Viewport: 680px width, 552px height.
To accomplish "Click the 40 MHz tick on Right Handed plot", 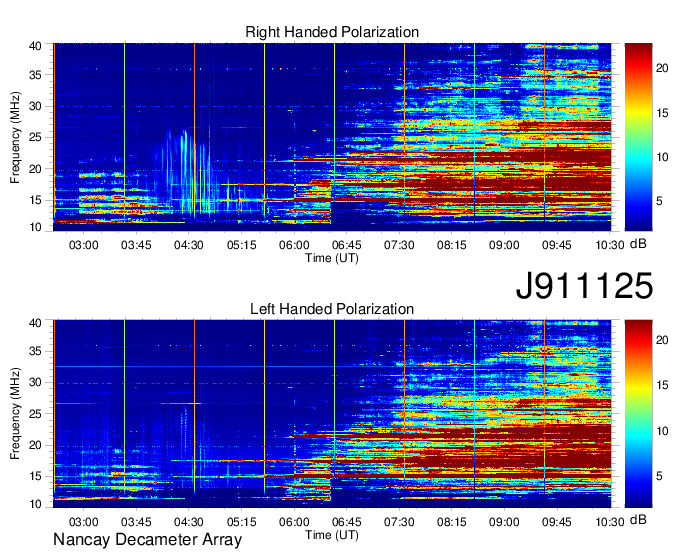I will 35,46.
